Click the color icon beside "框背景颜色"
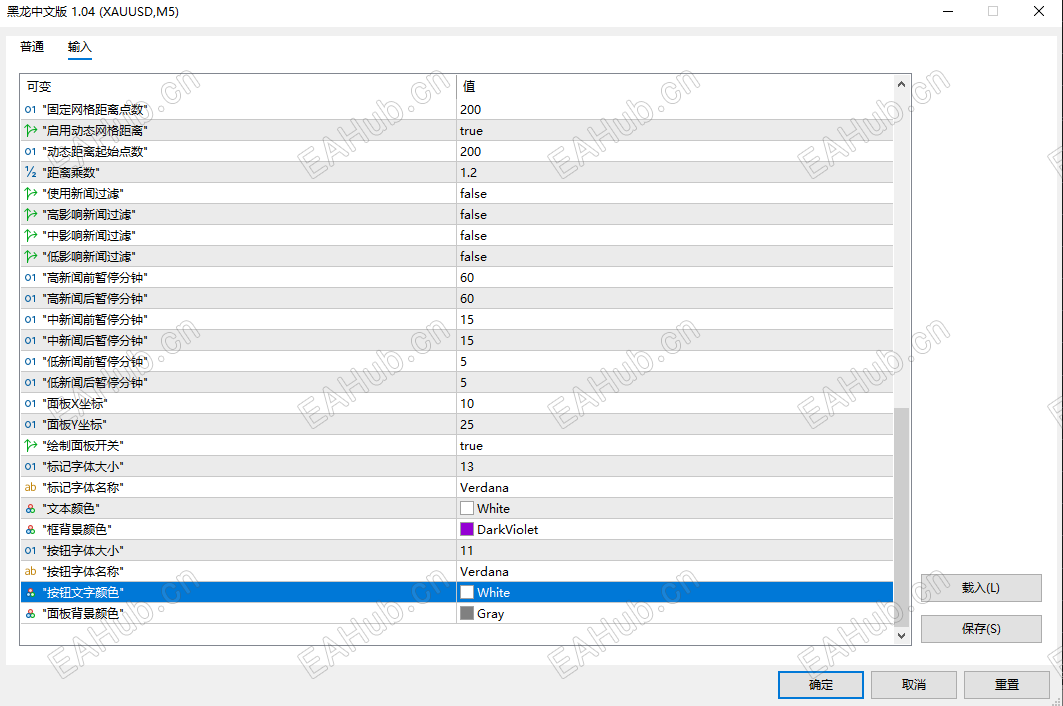 click(31, 530)
